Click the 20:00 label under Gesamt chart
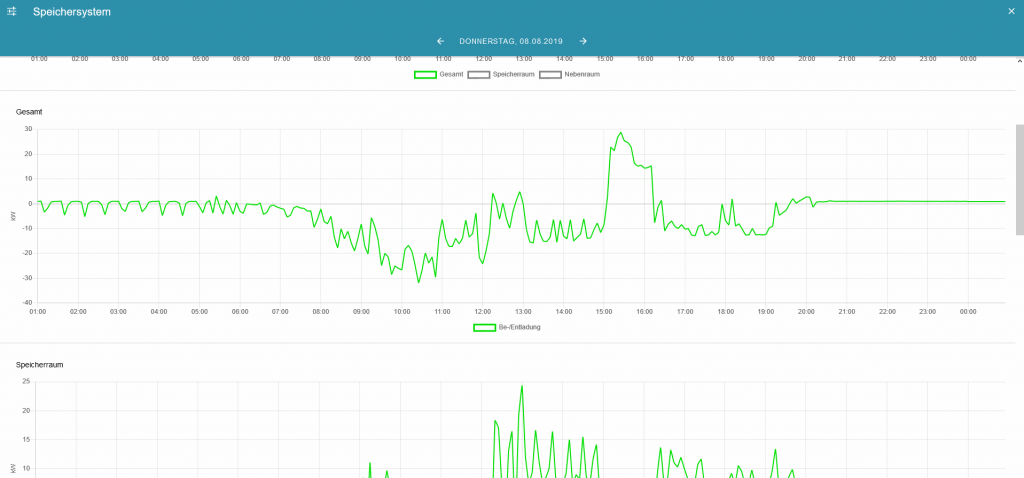 (x=807, y=311)
